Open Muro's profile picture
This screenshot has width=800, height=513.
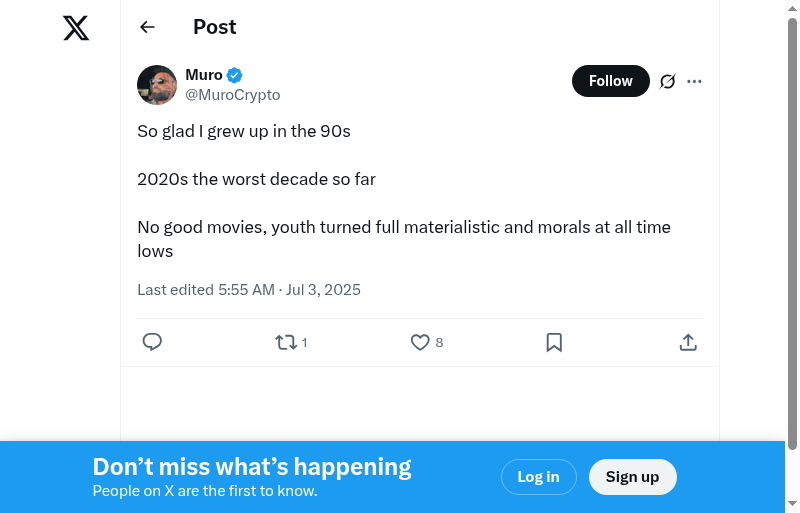coord(157,85)
